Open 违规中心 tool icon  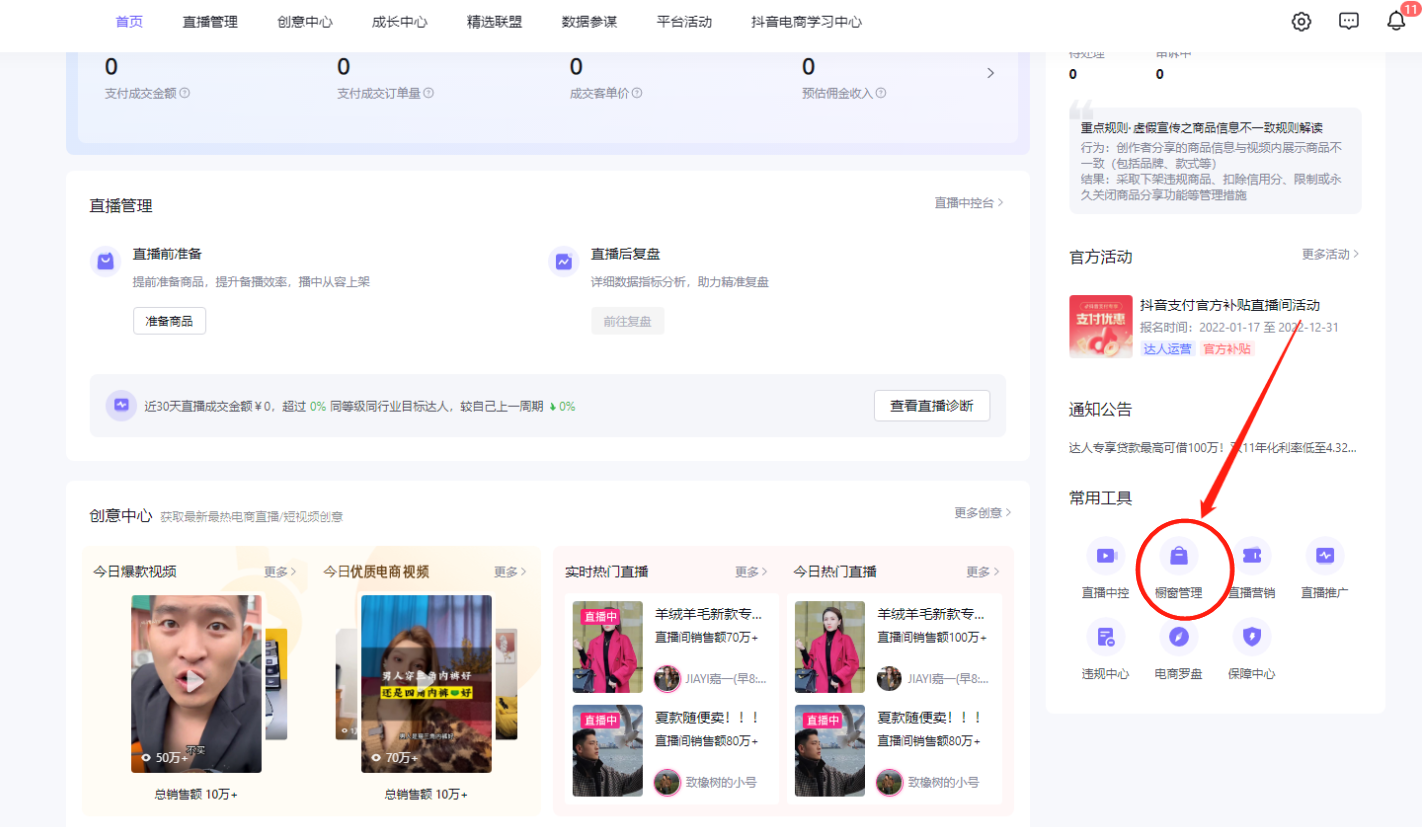1105,636
